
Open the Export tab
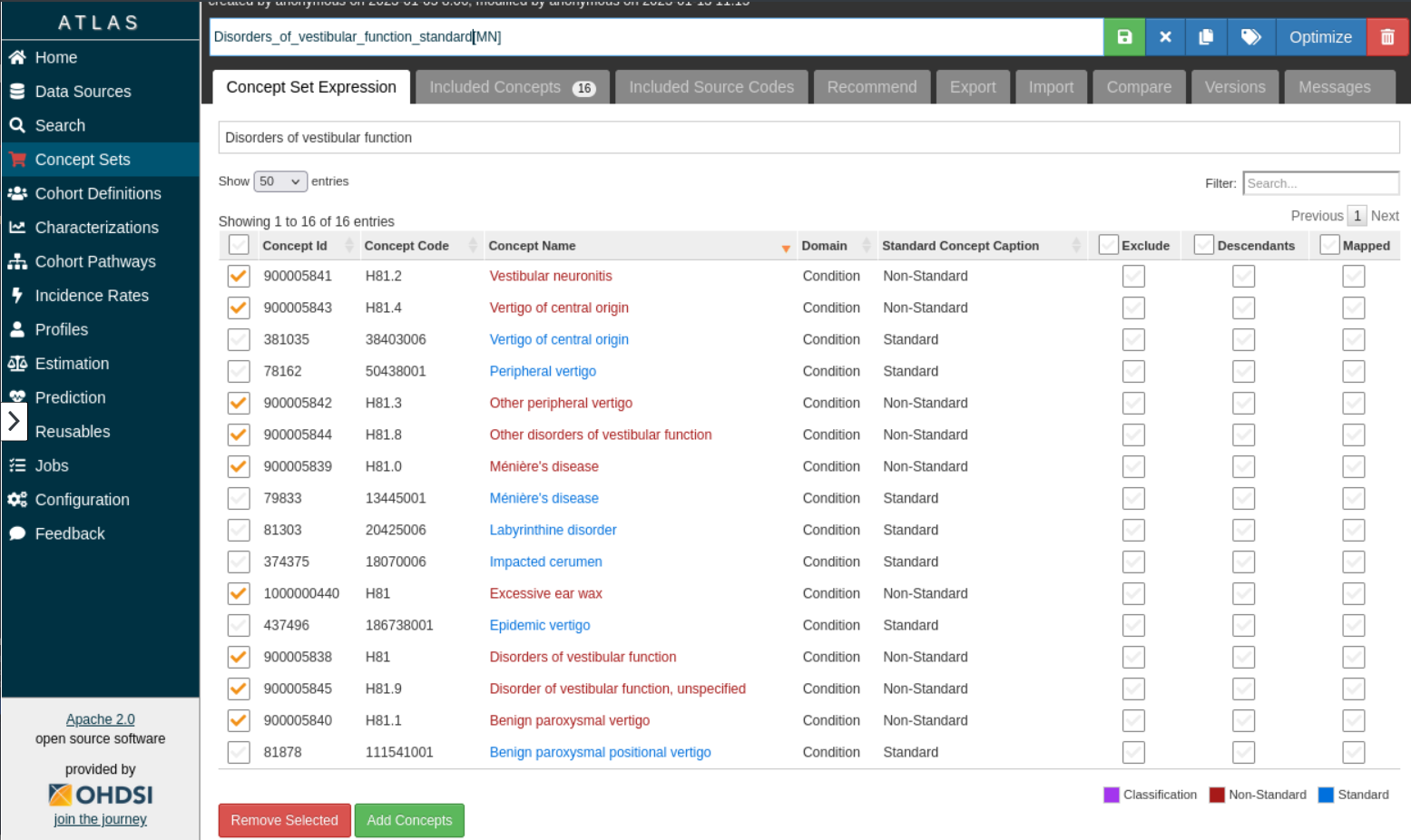[x=973, y=87]
